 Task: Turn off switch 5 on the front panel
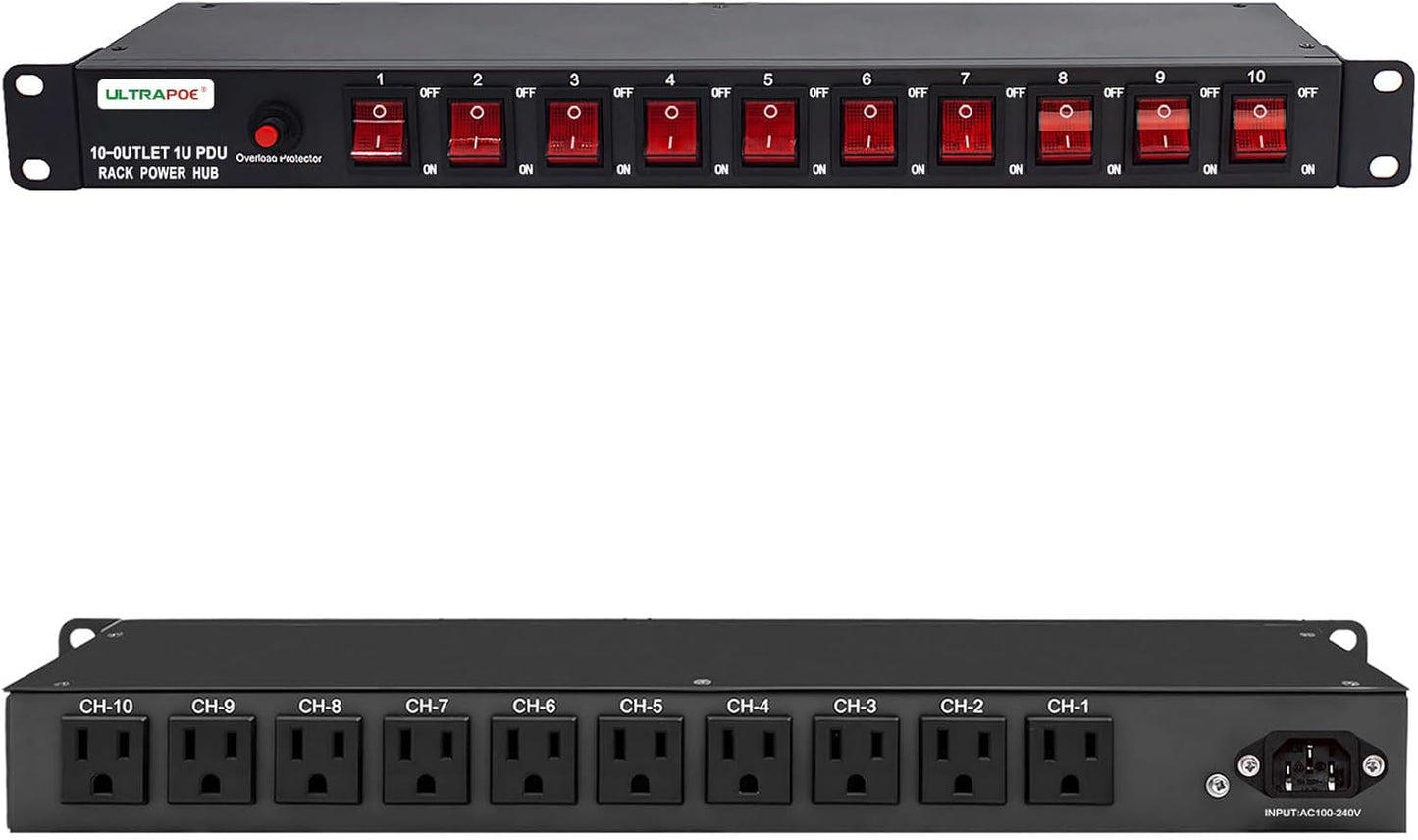[x=767, y=128]
